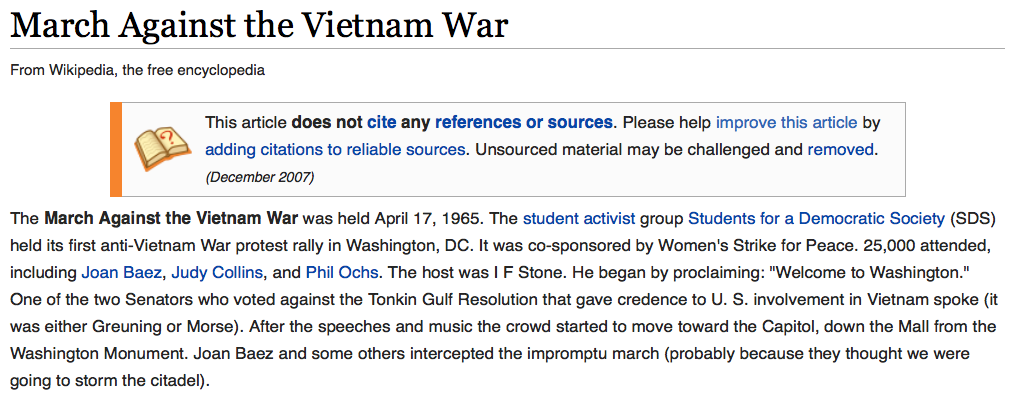Screen dimensions: 1010x399
Task: Click the page title "March Against the Vietnam War"
Action: (260, 24)
